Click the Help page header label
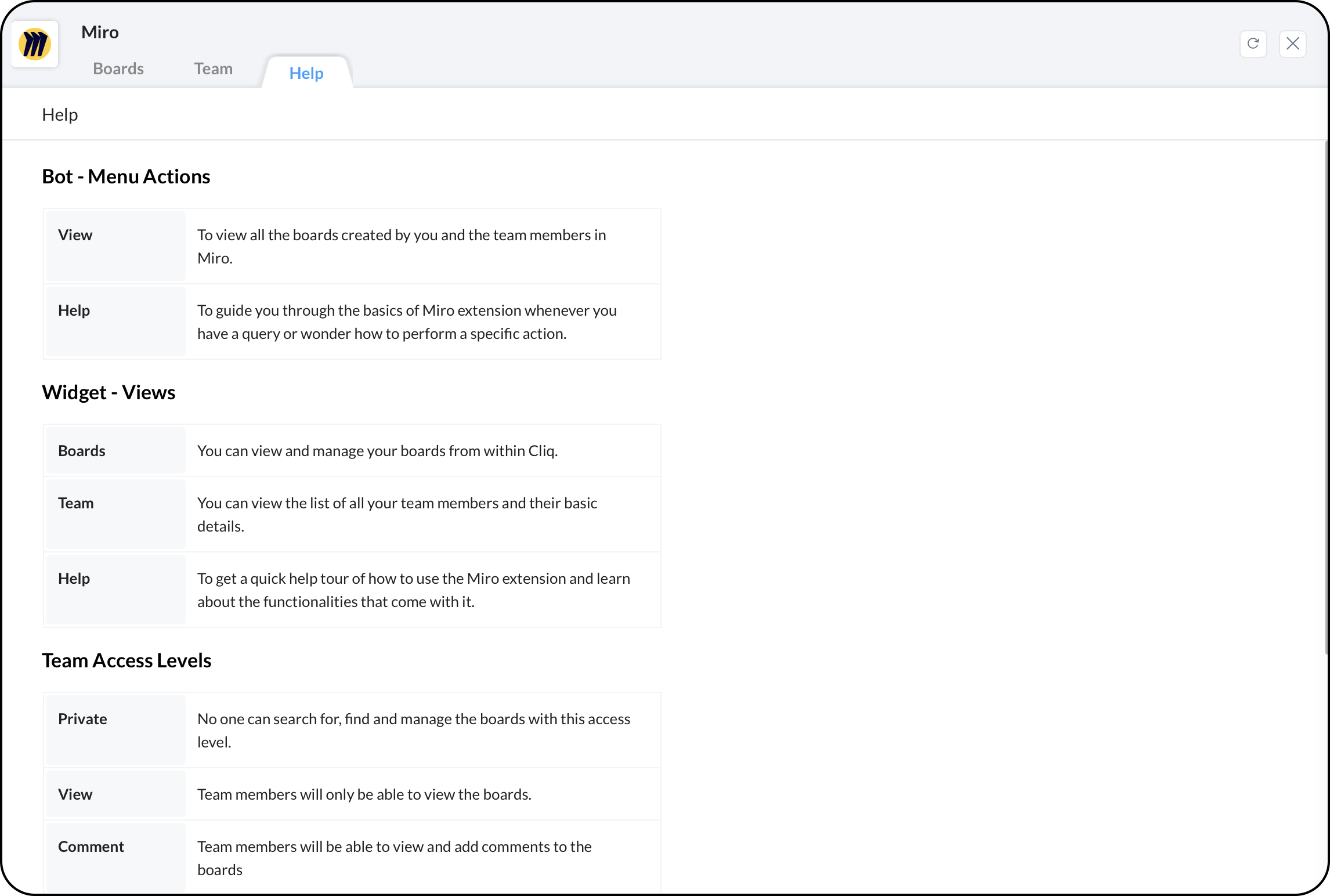 click(x=60, y=115)
